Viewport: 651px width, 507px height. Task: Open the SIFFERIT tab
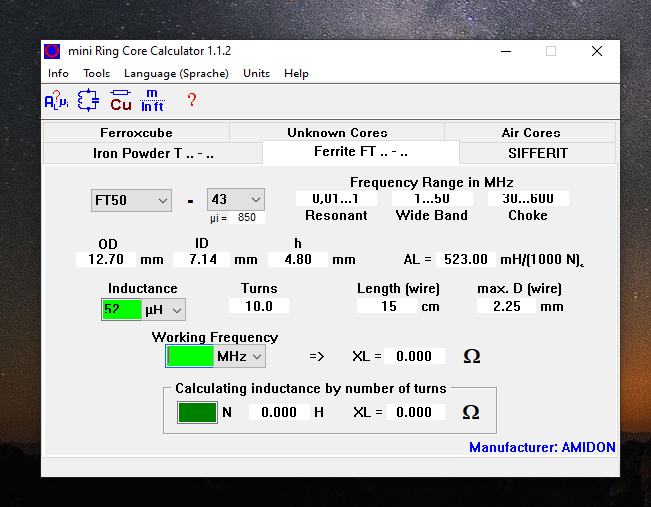point(537,153)
